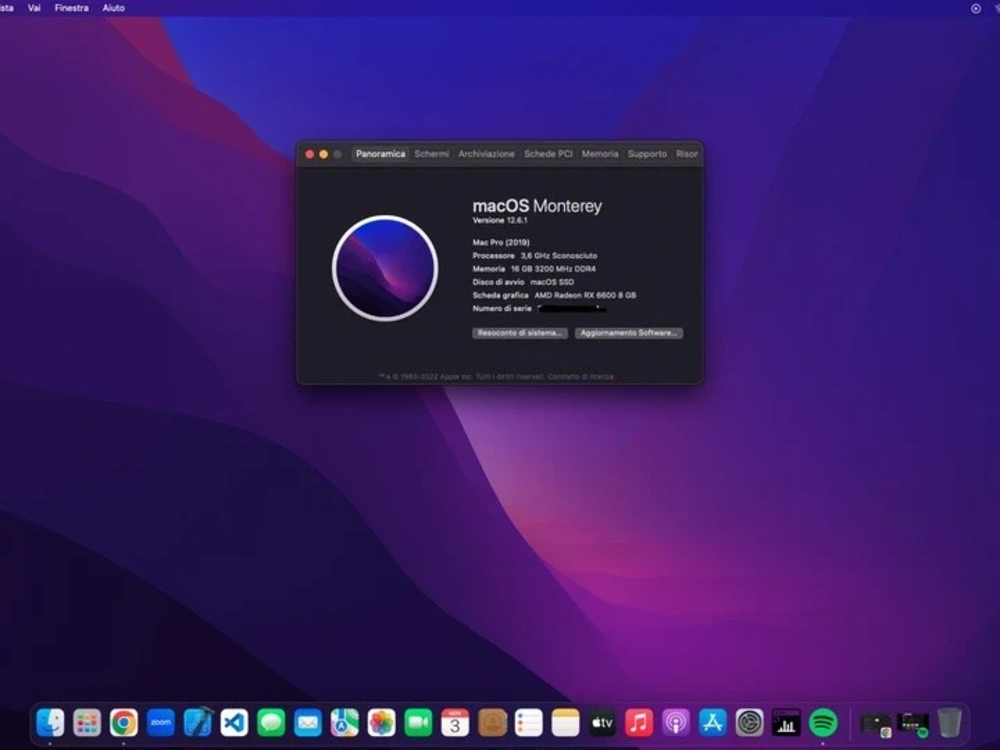Open the Contratto di licenza link
This screenshot has width=1000, height=750.
click(x=580, y=376)
